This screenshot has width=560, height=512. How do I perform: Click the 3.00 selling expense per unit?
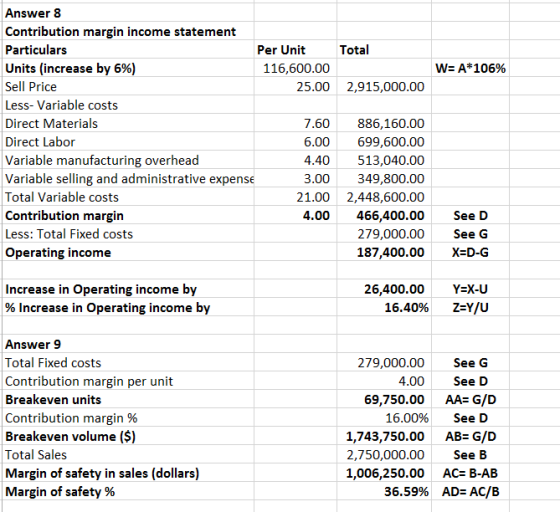click(x=317, y=179)
